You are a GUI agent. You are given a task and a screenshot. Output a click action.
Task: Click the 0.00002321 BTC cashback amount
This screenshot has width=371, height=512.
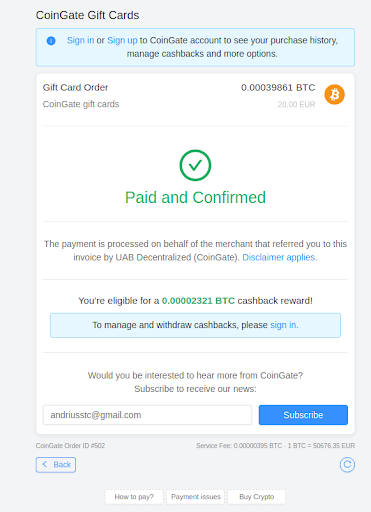coord(198,301)
